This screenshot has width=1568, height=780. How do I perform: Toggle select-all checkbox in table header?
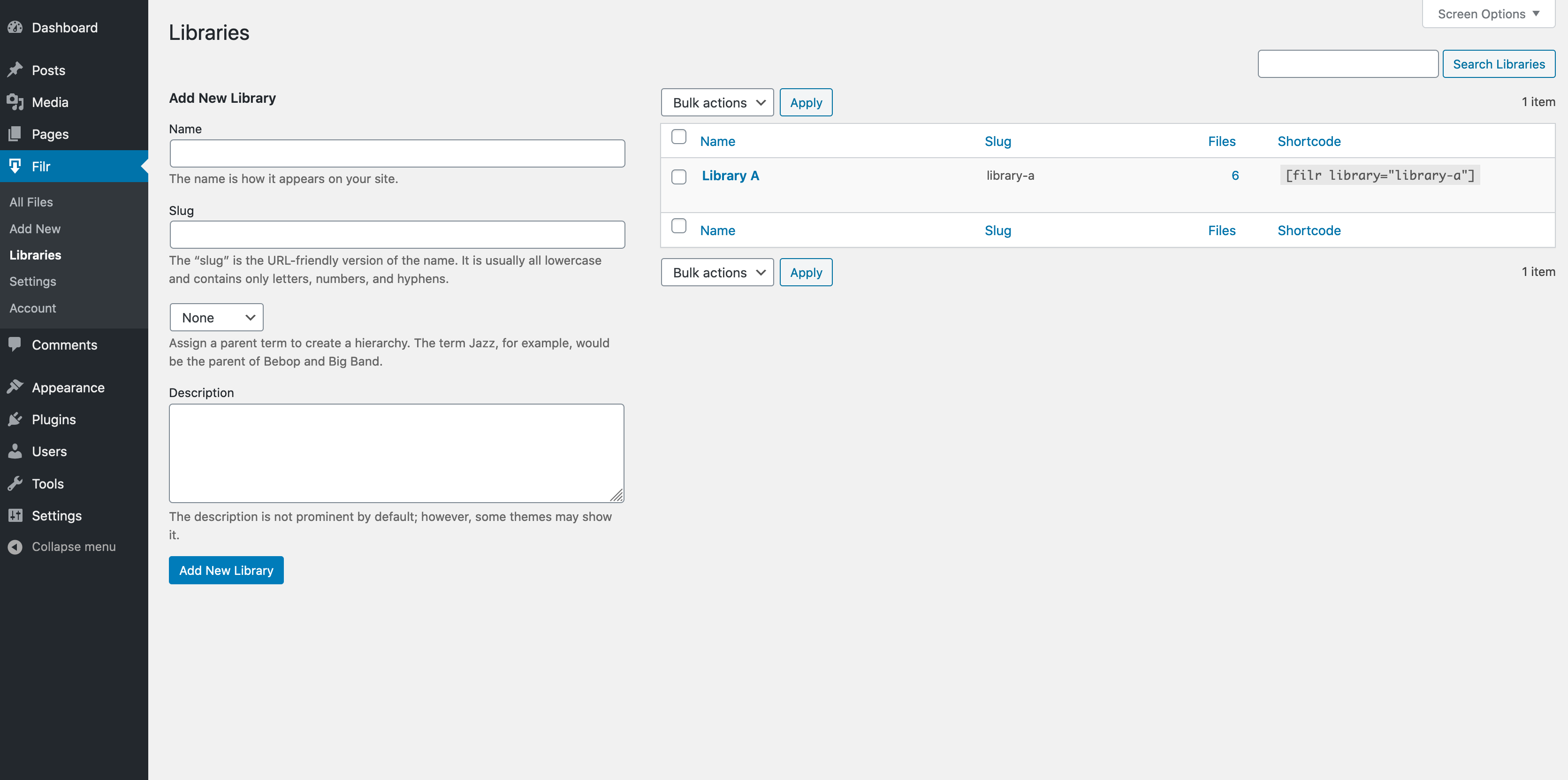click(x=679, y=137)
